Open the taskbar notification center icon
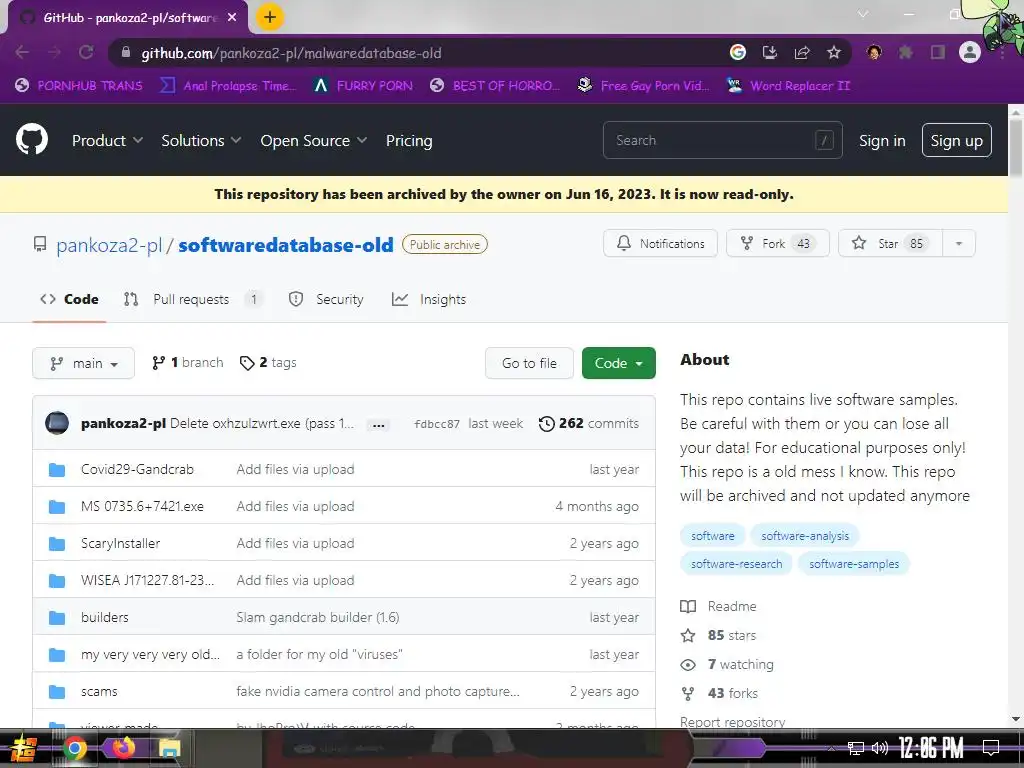Screen dimensions: 1024x768 [x=991, y=747]
